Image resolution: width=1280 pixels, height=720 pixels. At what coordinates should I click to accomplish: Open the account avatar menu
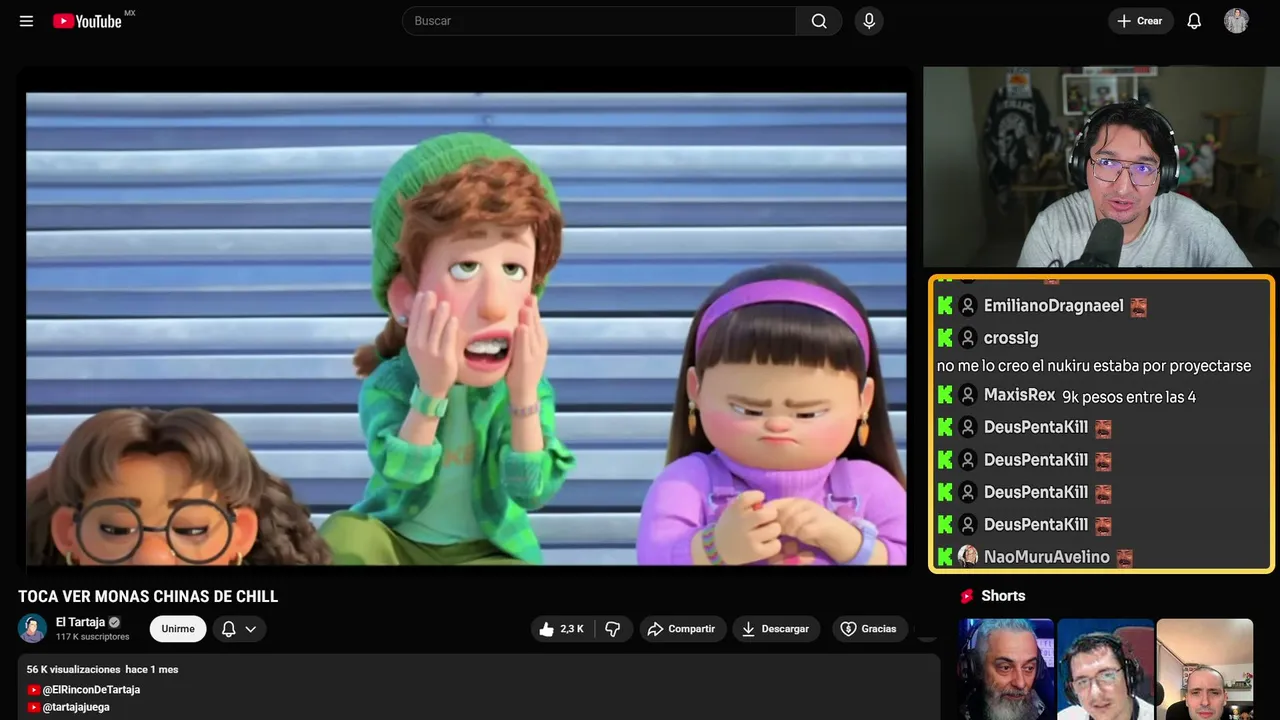1236,21
